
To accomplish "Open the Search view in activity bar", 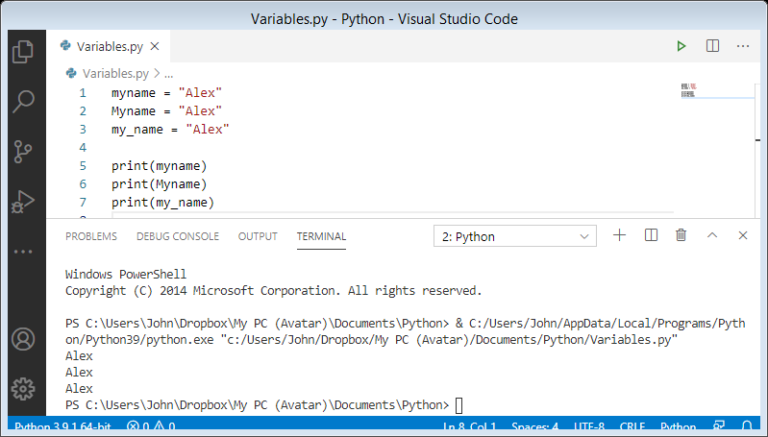I will (x=22, y=101).
